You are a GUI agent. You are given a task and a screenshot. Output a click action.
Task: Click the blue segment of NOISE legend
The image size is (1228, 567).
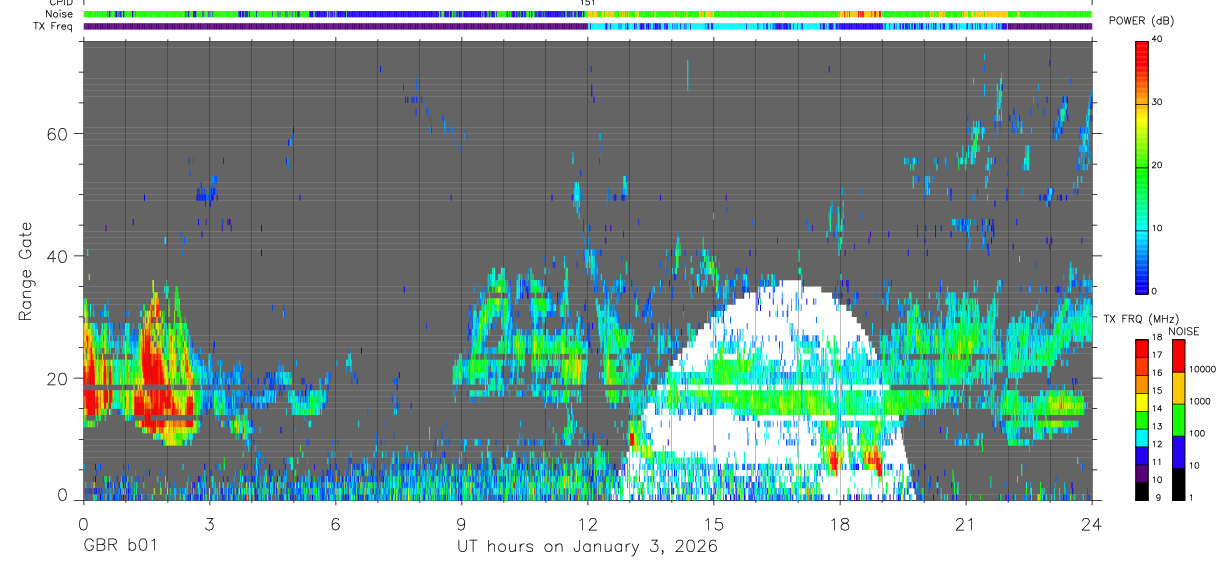pos(1180,452)
